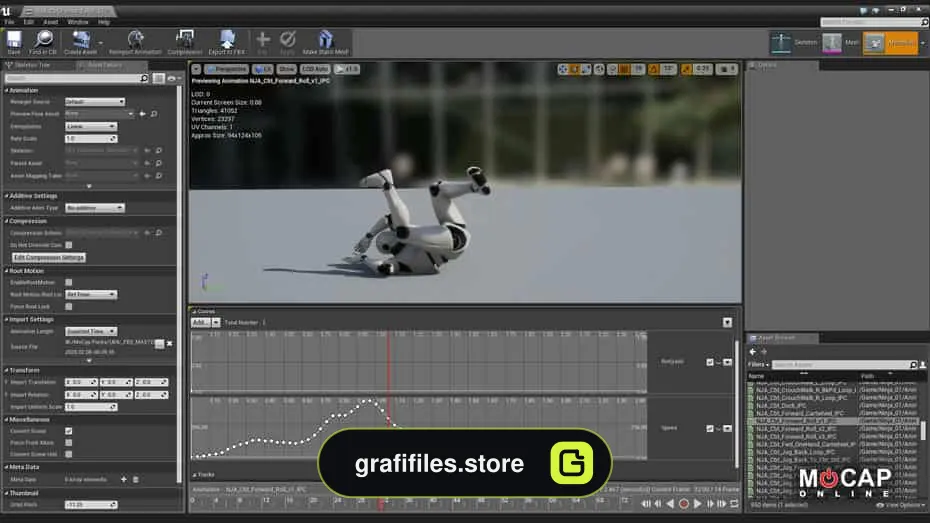
Task: Open the Interpolation dropdown
Action: [91, 126]
